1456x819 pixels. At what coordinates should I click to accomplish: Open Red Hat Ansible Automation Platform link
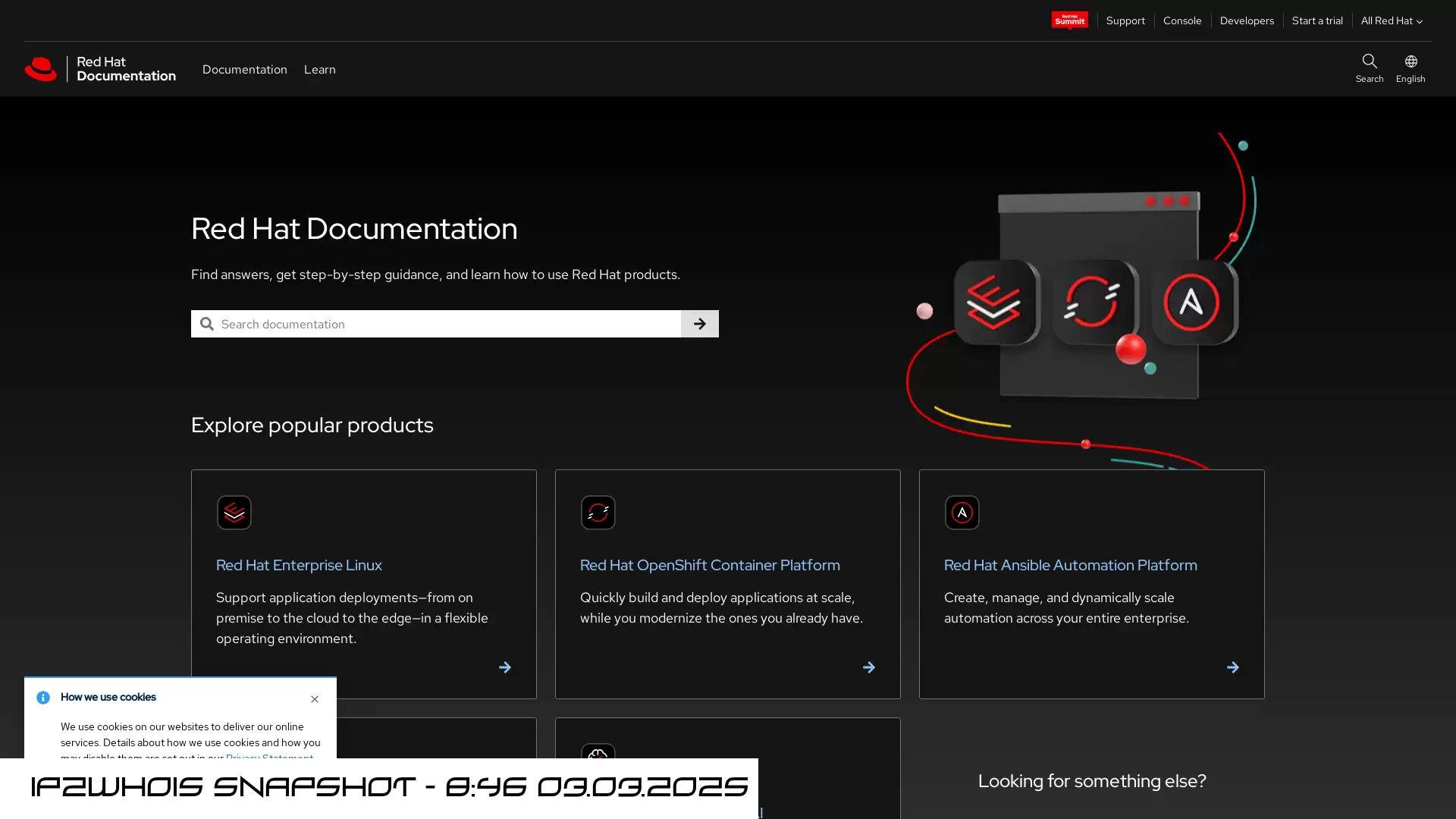(x=1070, y=565)
